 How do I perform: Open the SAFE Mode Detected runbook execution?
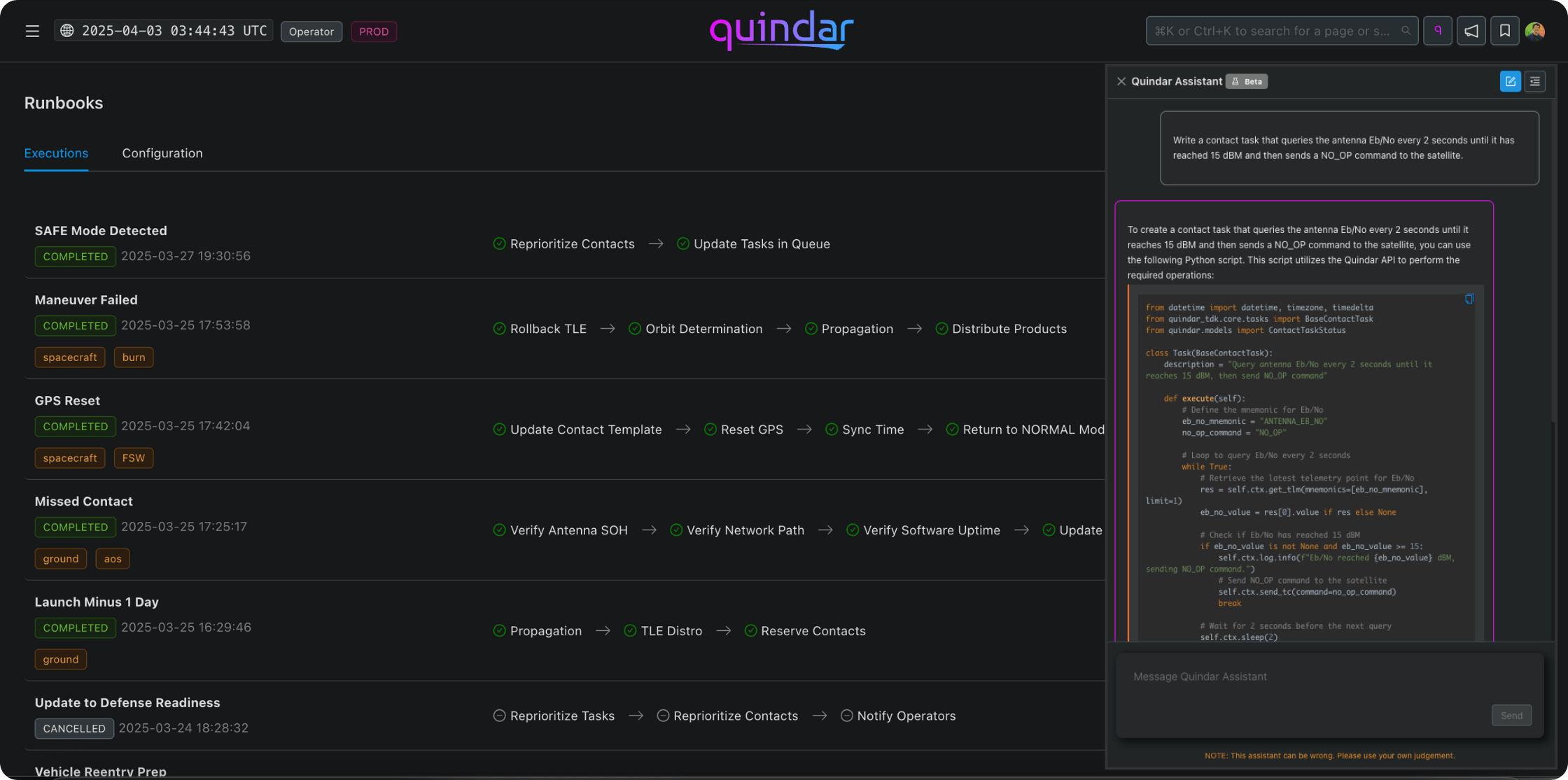[101, 230]
